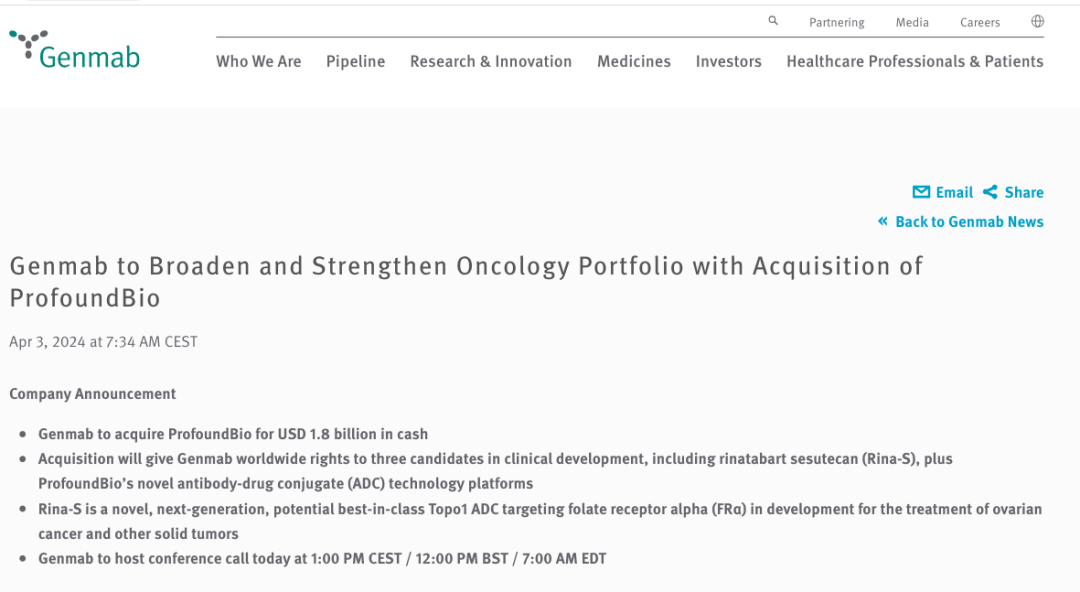
Task: Click the Email link text
Action: point(955,192)
